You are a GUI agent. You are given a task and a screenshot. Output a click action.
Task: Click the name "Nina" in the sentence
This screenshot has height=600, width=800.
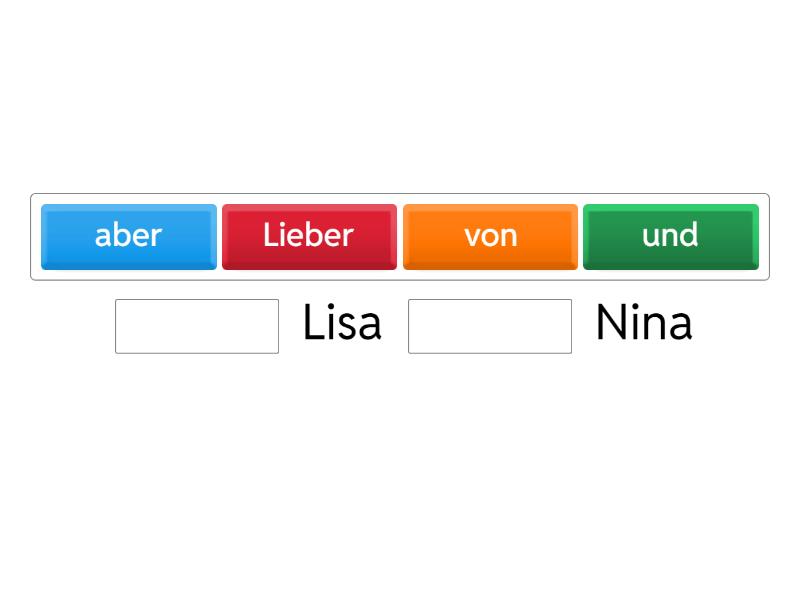643,324
